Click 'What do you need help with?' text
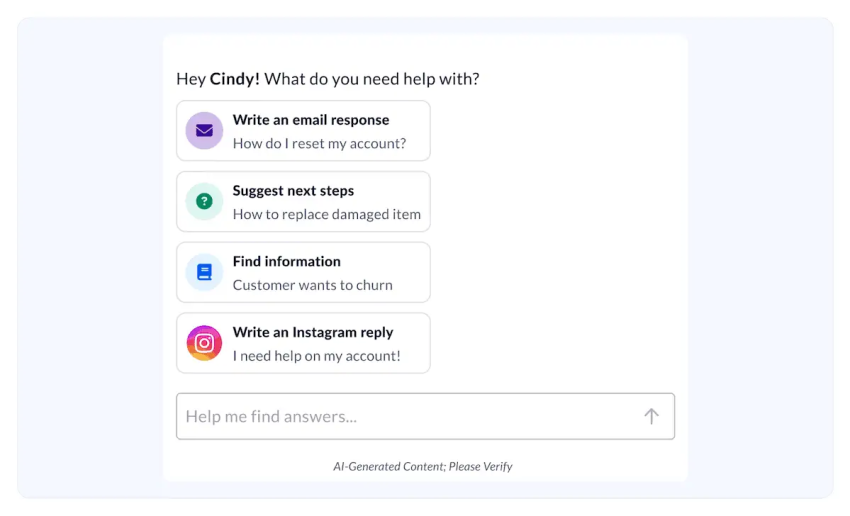 pyautogui.click(x=372, y=79)
